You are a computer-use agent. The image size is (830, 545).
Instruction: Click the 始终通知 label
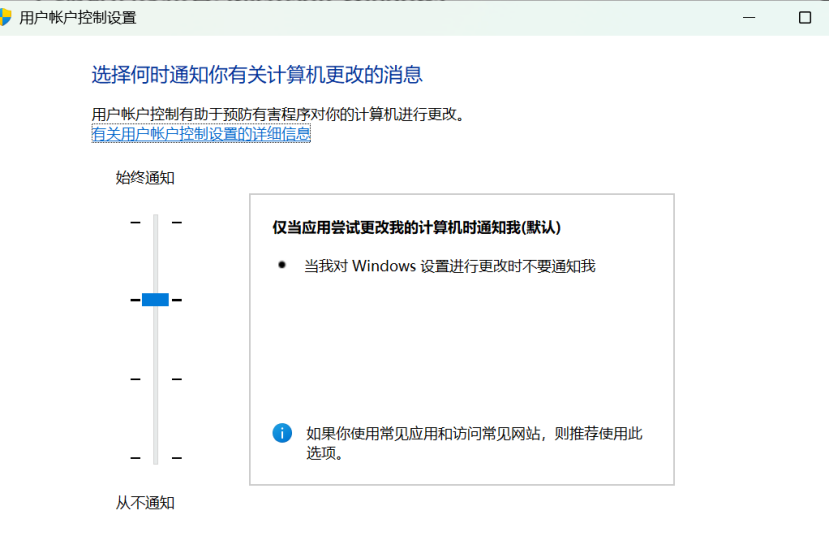click(x=145, y=178)
